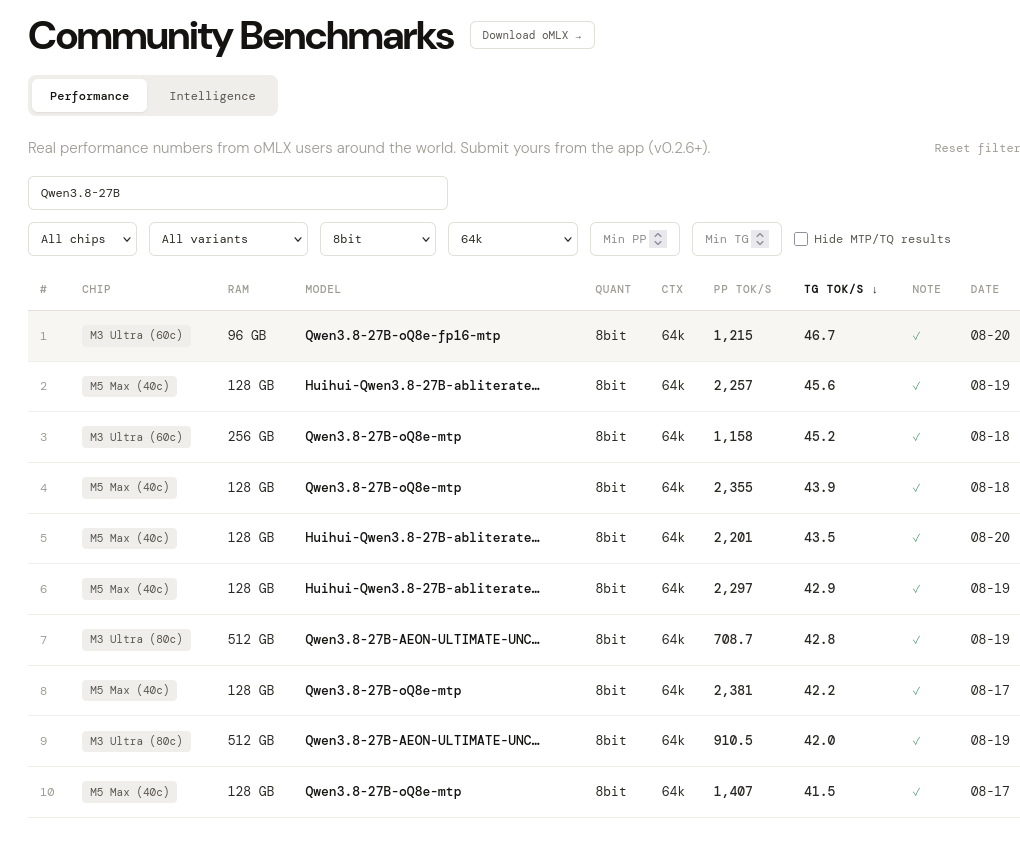Sort by CHIP column header
Screen dimensions: 1020x841
click(96, 289)
